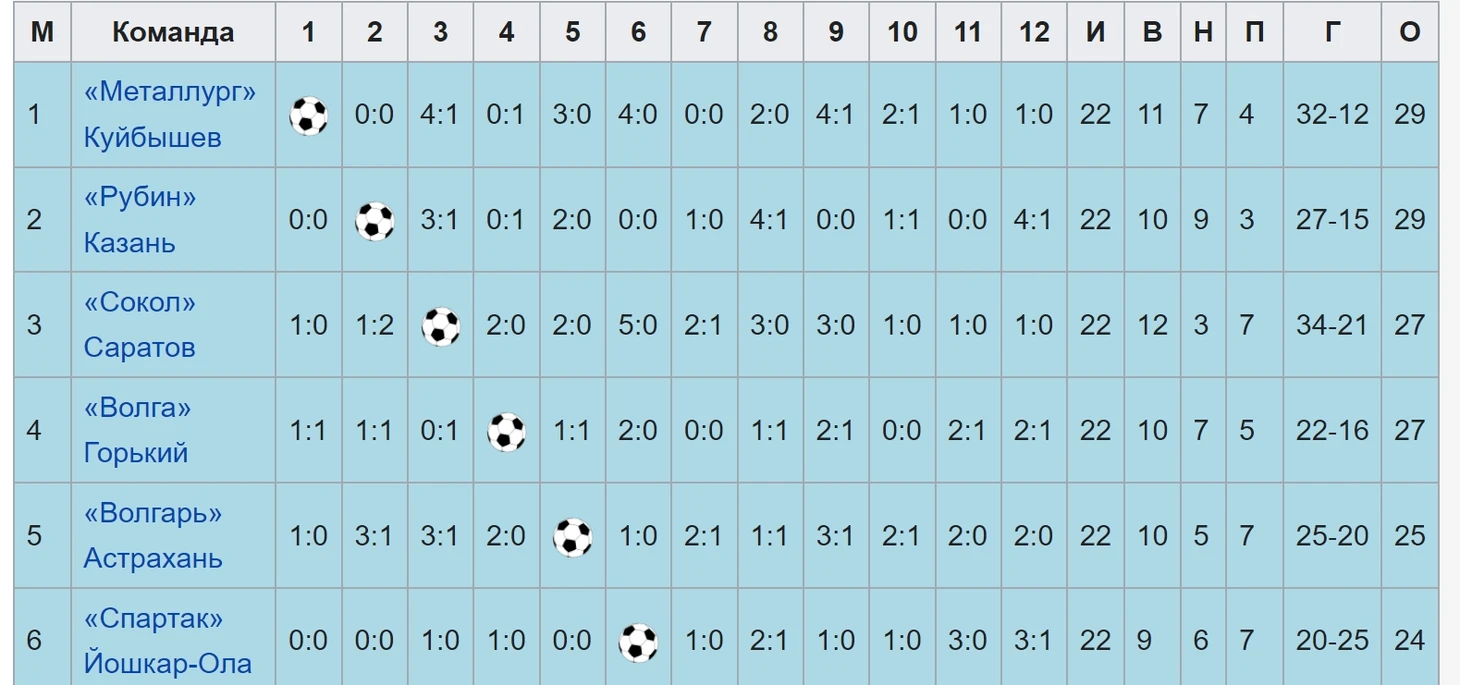Click the 34-21 goals cell

[1332, 326]
